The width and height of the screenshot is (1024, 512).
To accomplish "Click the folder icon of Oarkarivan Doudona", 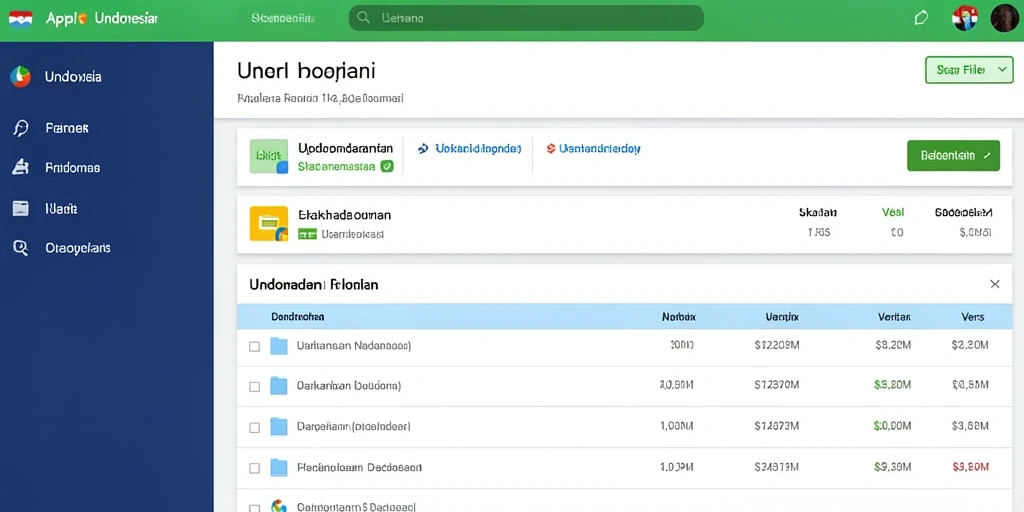I will pos(279,386).
